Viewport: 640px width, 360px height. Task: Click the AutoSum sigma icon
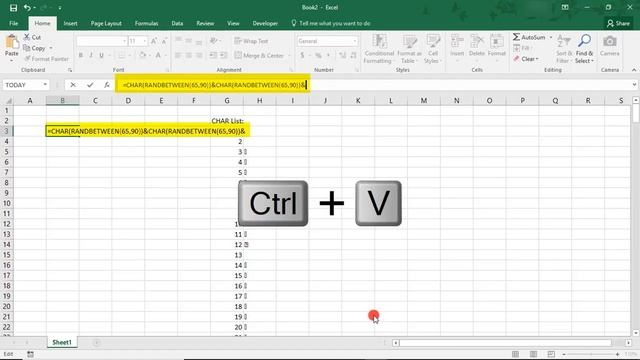pyautogui.click(x=516, y=37)
